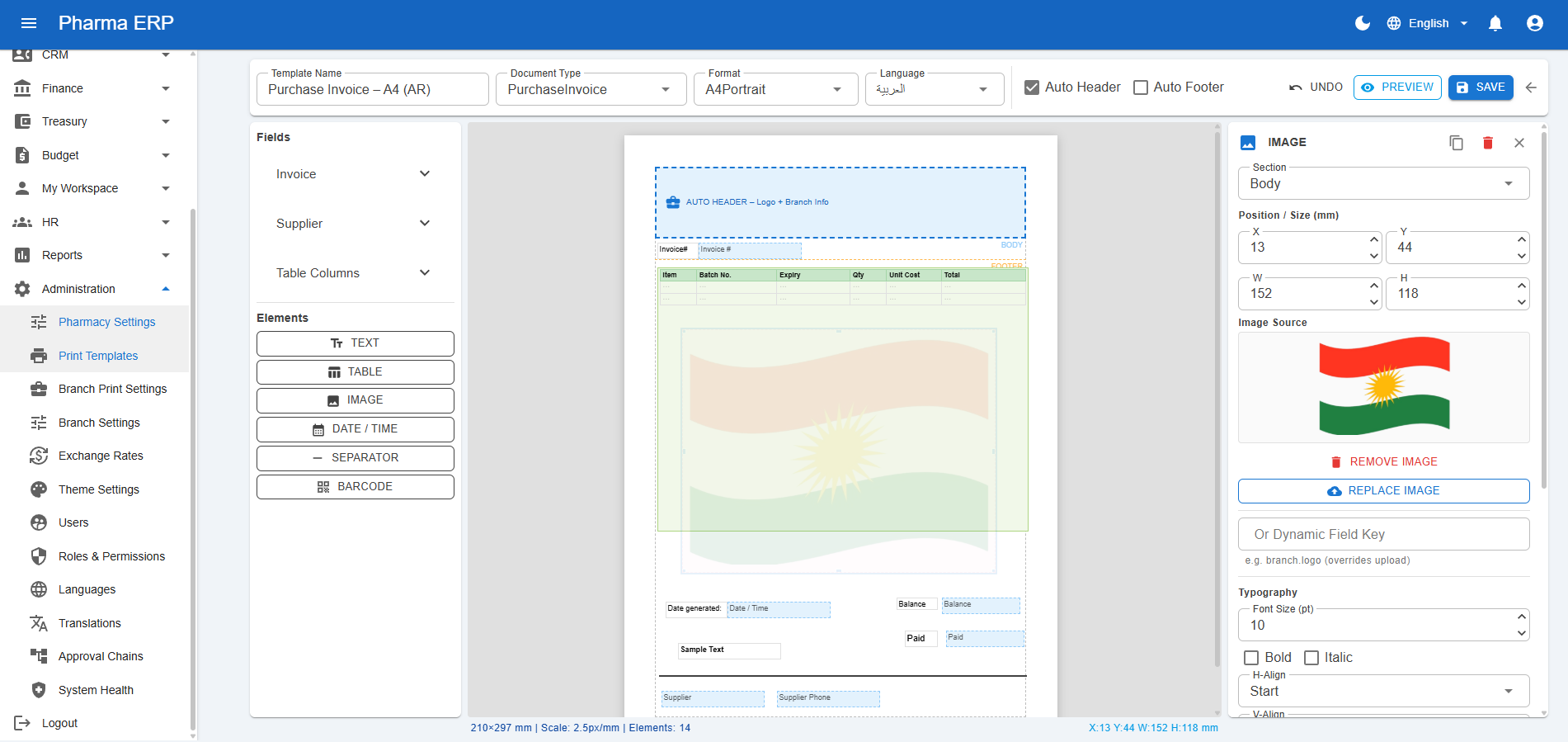The height and width of the screenshot is (742, 1568).
Task: Enable Bold typography checkbox
Action: [1251, 658]
